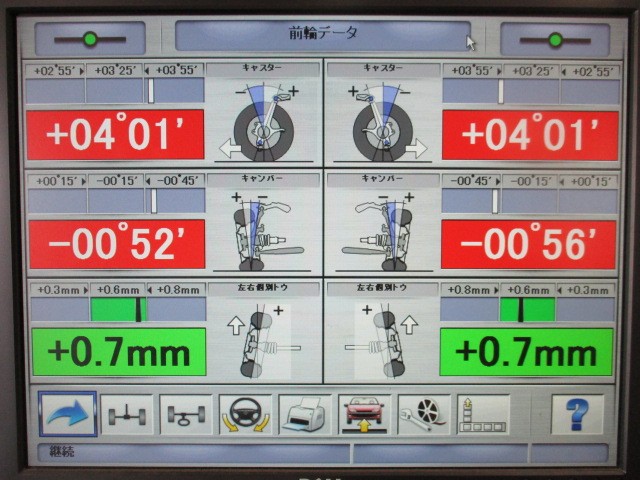The image size is (640, 480).
Task: Click the right toe green tolerance gauge
Action: [527, 309]
